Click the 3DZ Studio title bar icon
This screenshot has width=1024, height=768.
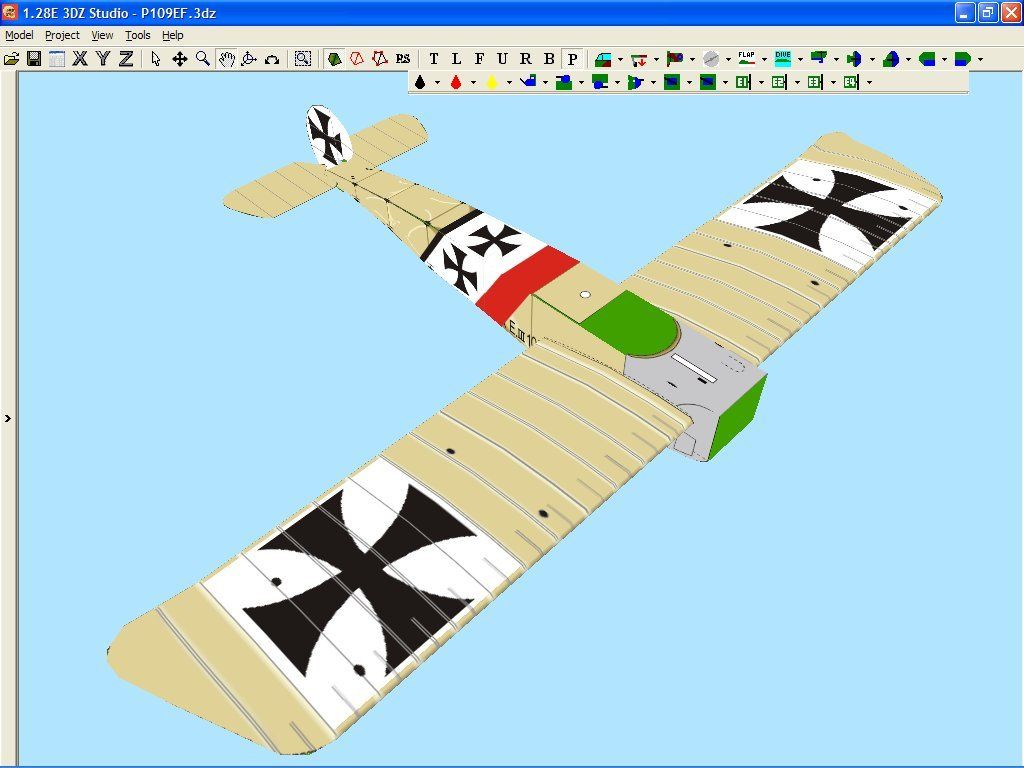(x=10, y=12)
